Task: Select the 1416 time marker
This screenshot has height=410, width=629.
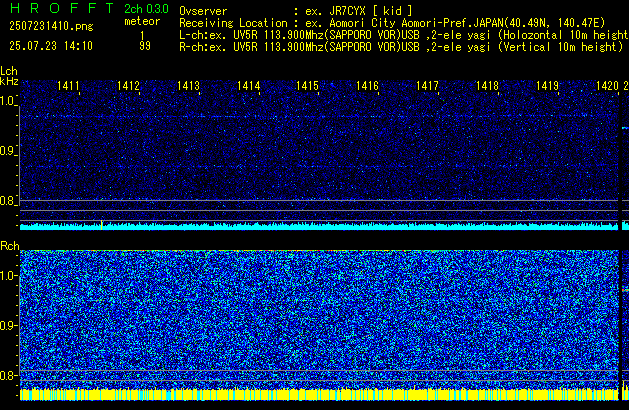Action: click(367, 86)
